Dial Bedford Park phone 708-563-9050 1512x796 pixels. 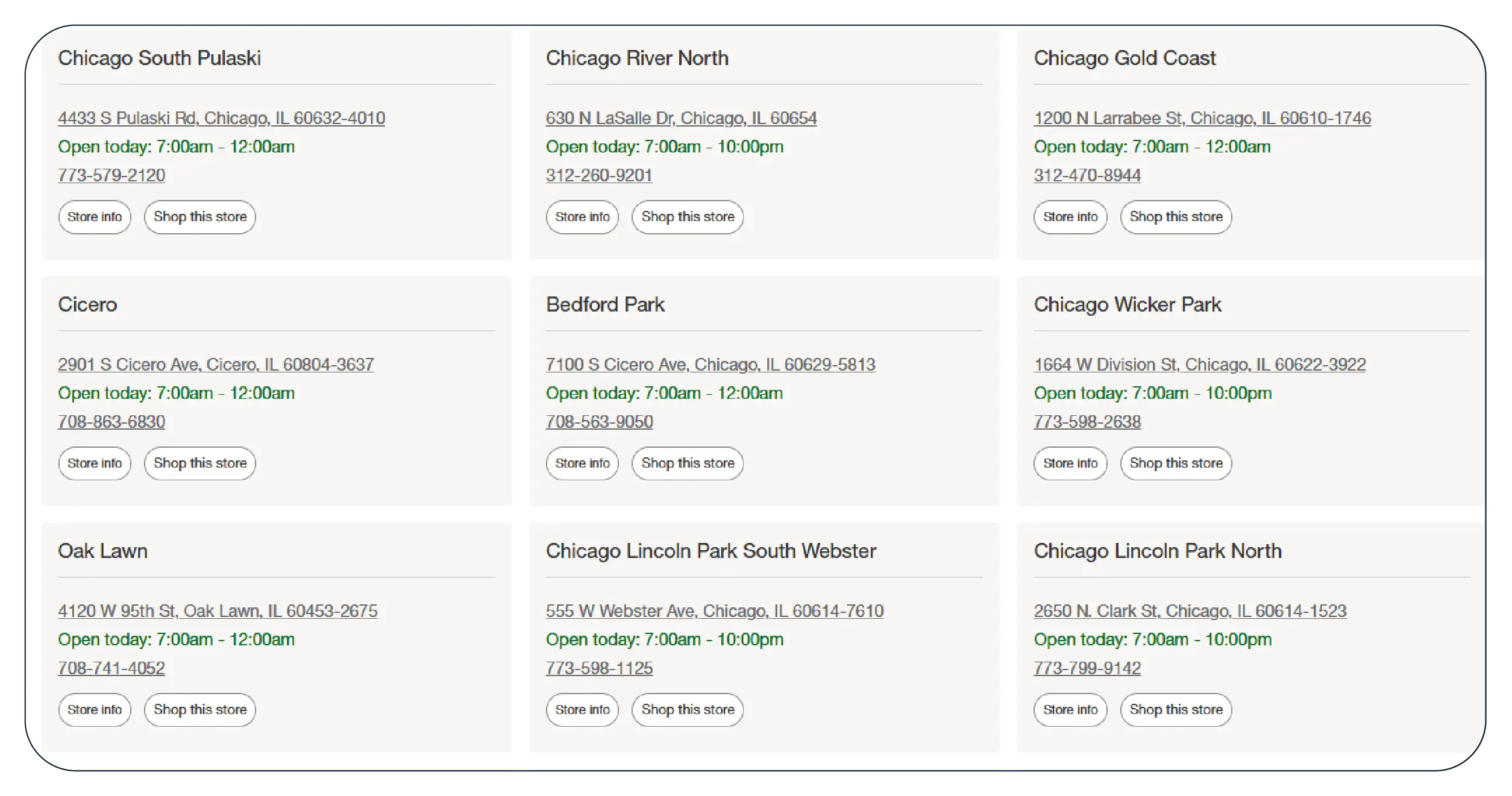point(599,422)
